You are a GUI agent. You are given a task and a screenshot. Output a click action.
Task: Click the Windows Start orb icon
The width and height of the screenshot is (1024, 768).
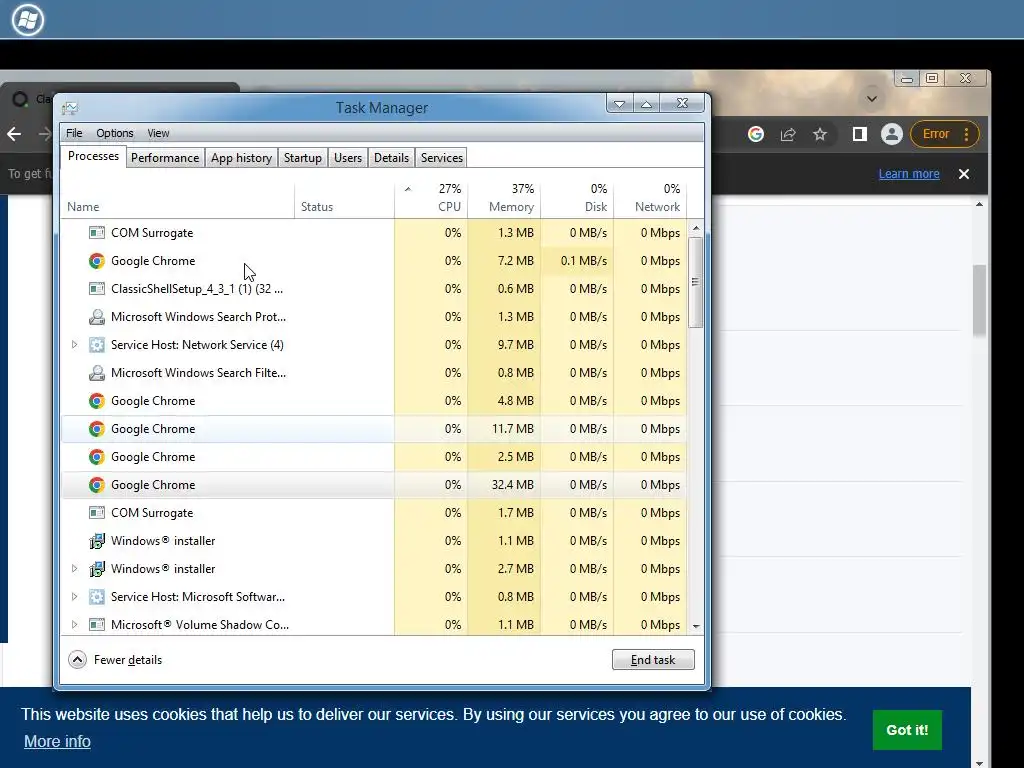27,19
